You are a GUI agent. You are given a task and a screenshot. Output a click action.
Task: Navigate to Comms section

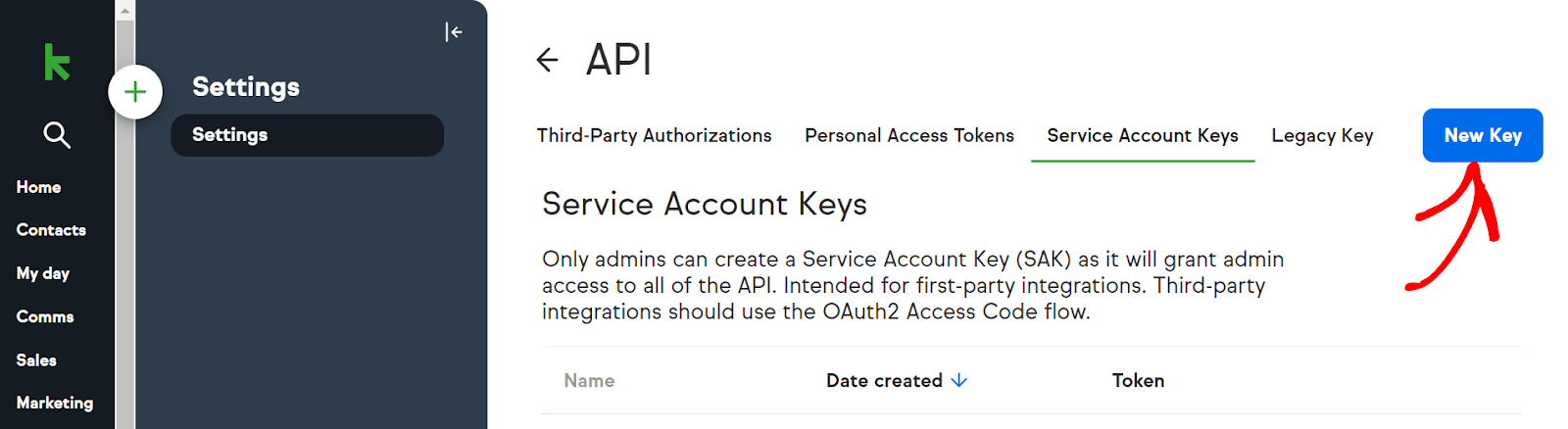coord(45,316)
